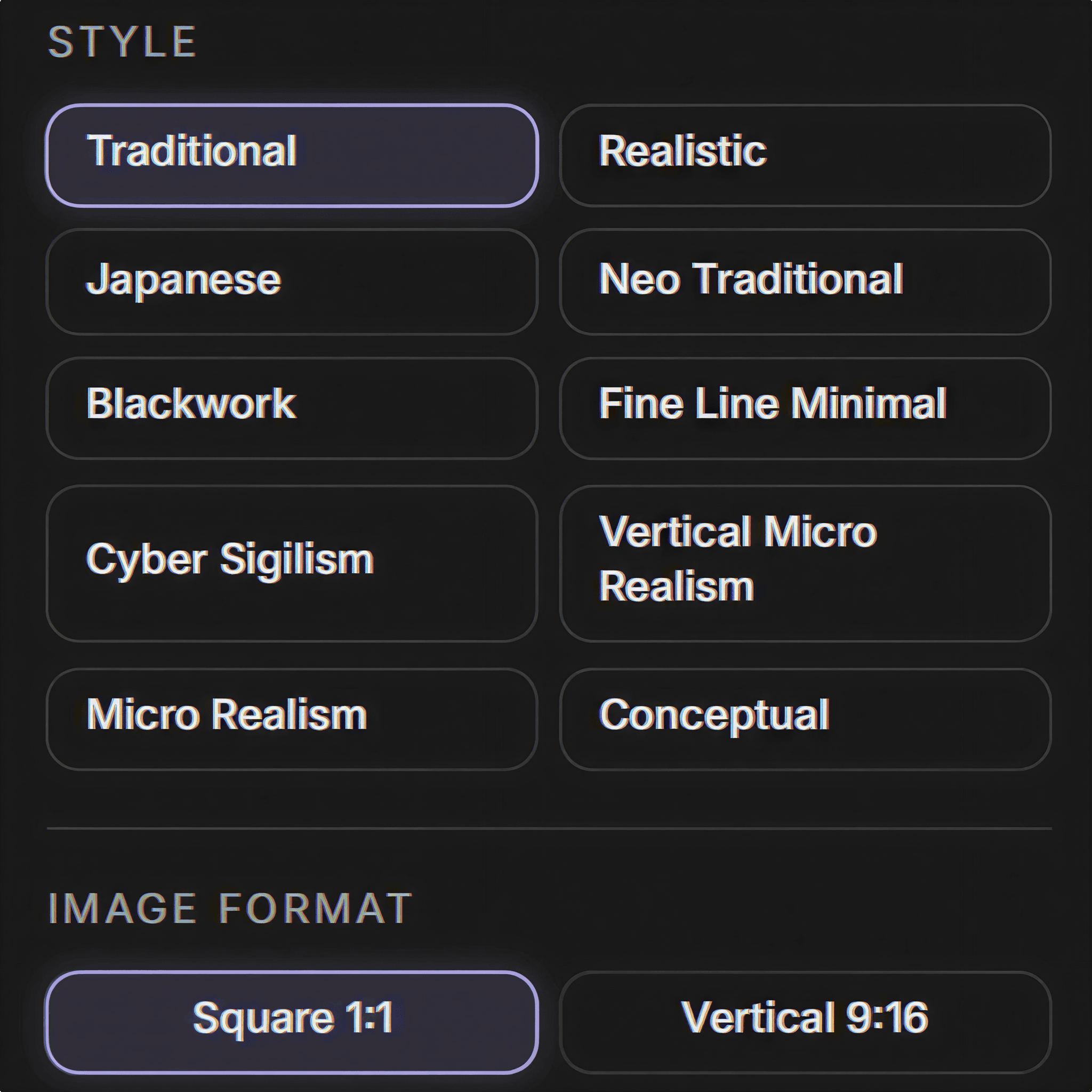Select Neo Traditional style

pos(805,282)
